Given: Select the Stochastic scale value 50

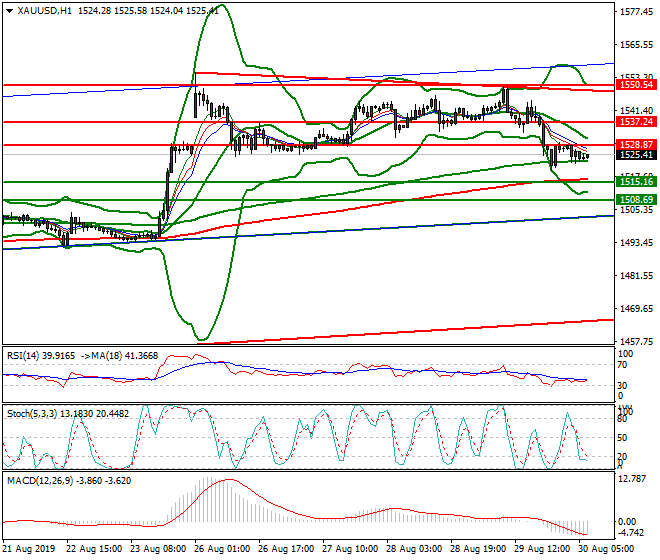Looking at the screenshot, I should point(622,438).
